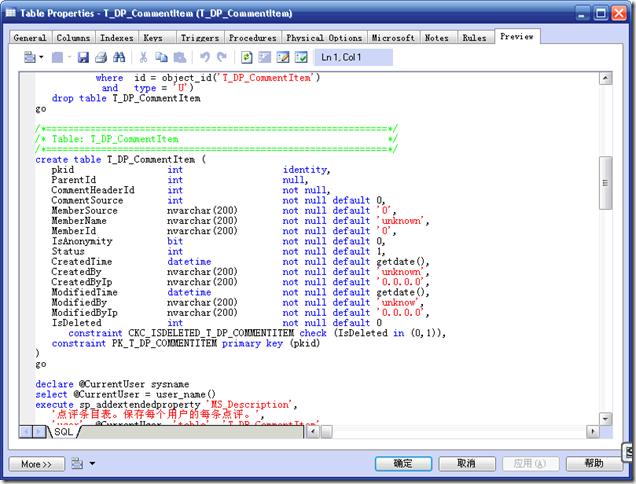Open the Physical Options tab
The image size is (636, 484).
pos(324,38)
